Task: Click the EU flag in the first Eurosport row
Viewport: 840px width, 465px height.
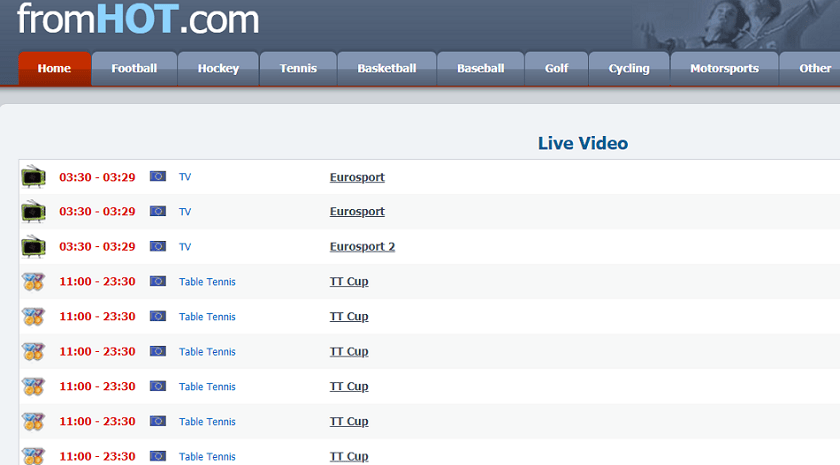Action: click(x=157, y=177)
